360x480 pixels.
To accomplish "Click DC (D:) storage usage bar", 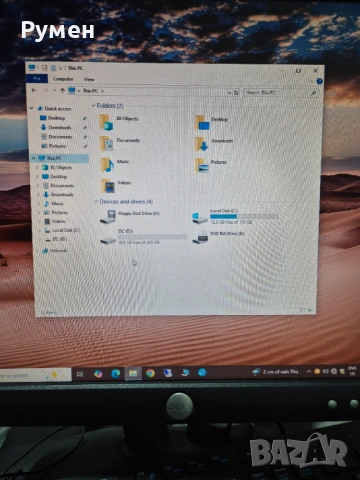I will click(x=152, y=237).
